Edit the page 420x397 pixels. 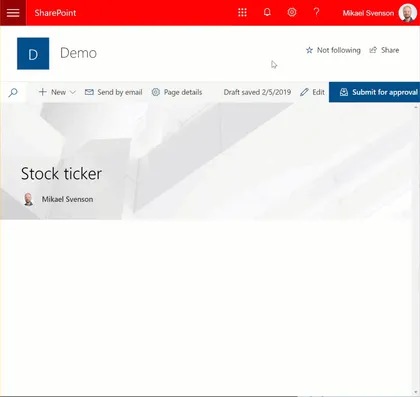point(312,92)
